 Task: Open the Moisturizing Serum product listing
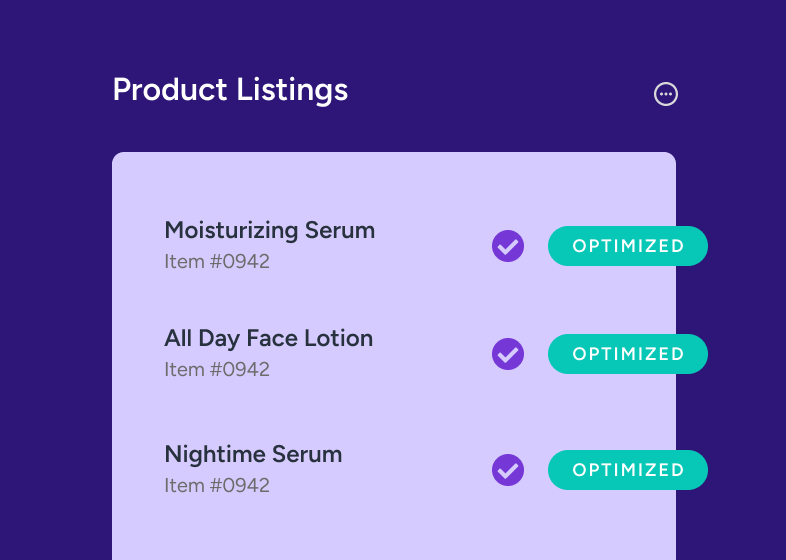pyautogui.click(x=269, y=230)
